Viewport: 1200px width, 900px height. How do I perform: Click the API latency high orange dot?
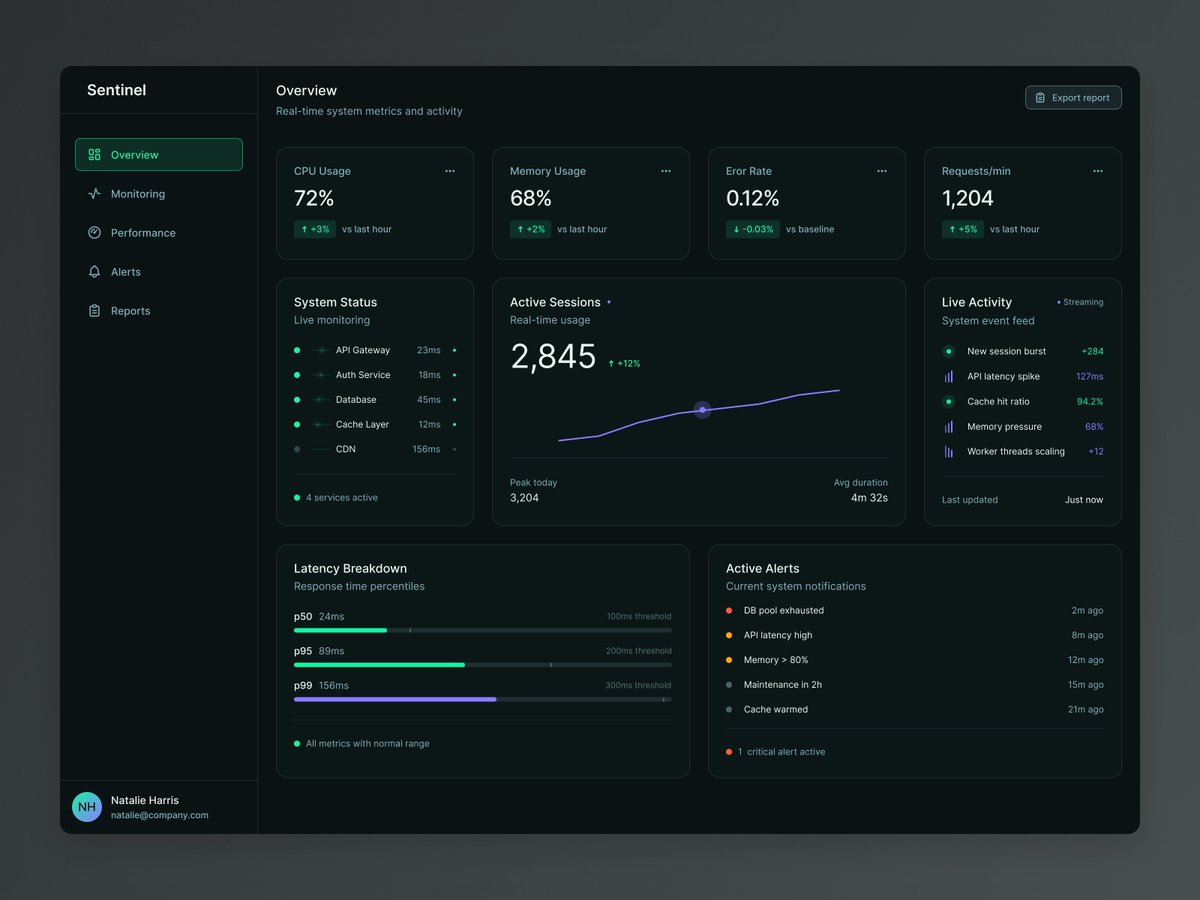(729, 635)
